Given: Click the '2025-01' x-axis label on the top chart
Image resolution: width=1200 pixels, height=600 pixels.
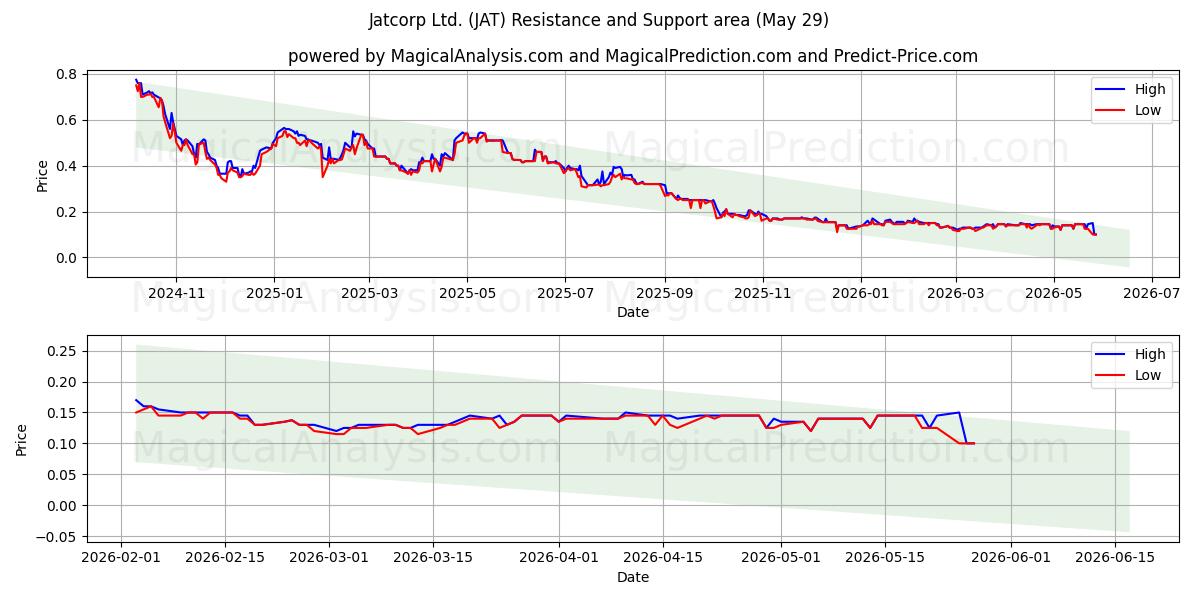Looking at the screenshot, I should [x=274, y=294].
